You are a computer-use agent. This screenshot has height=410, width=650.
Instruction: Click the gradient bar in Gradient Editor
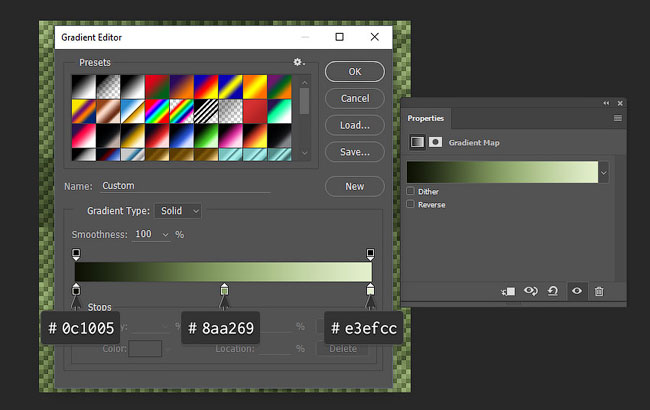(223, 272)
